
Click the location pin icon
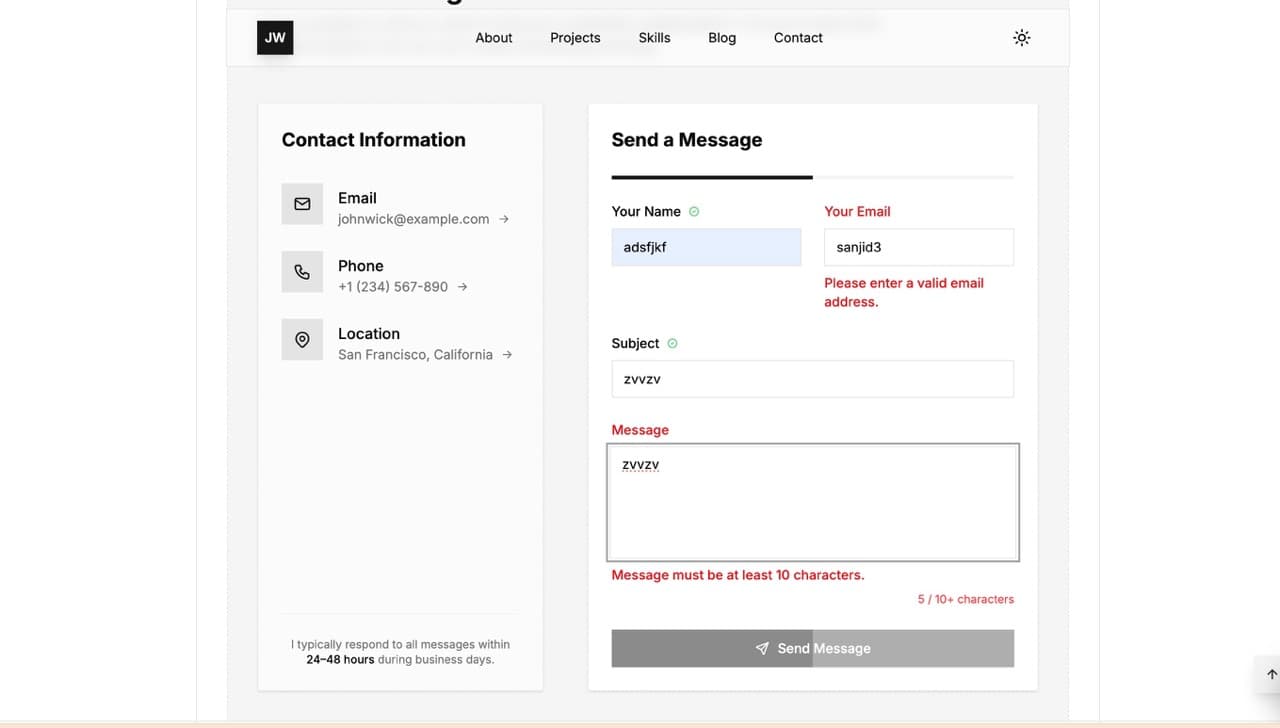[x=302, y=340]
